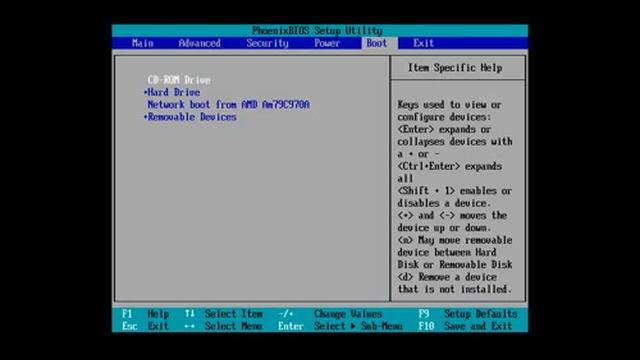Expand the Hard Drive boot entry
The image size is (640, 360).
(x=172, y=92)
